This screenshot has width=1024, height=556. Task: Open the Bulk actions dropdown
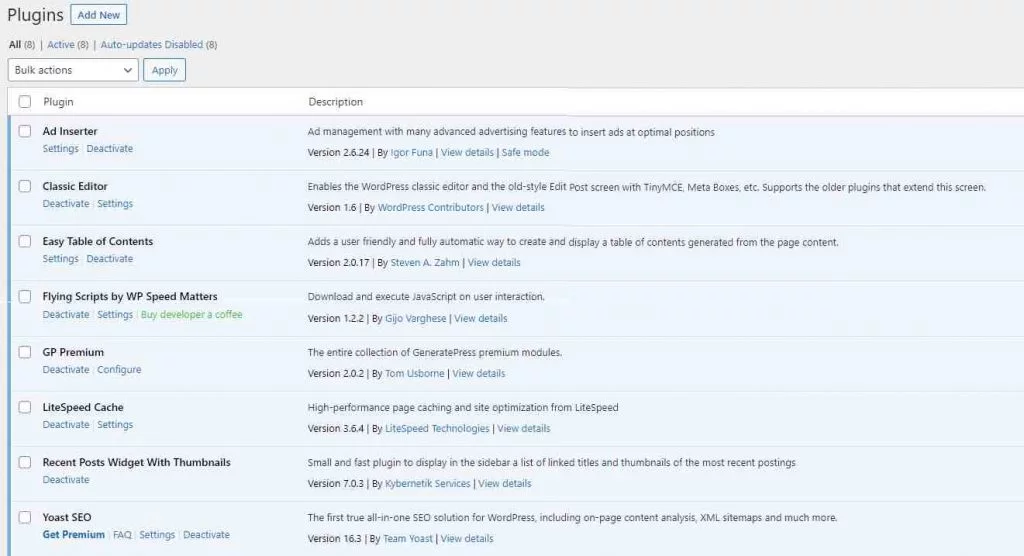73,70
